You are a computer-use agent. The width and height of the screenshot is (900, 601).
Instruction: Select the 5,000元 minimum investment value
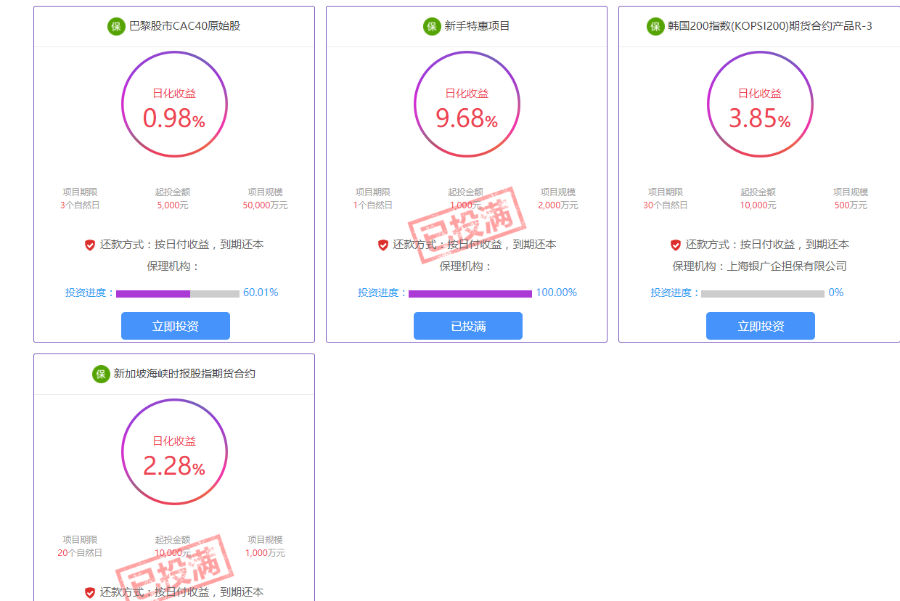click(x=172, y=205)
